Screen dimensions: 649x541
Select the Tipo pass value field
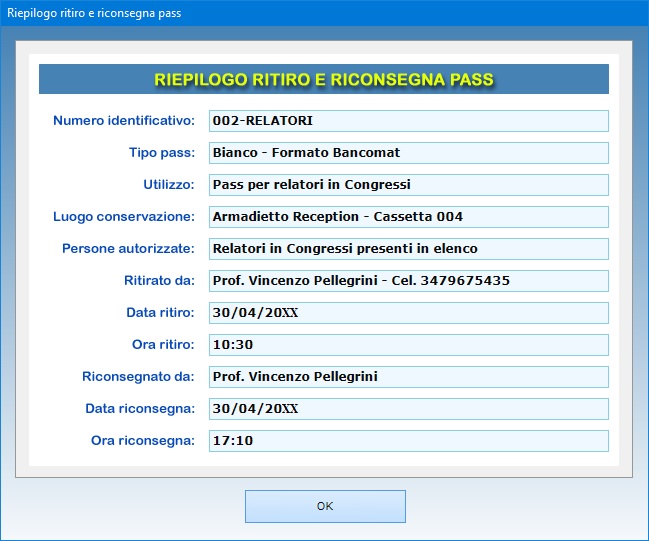(408, 153)
